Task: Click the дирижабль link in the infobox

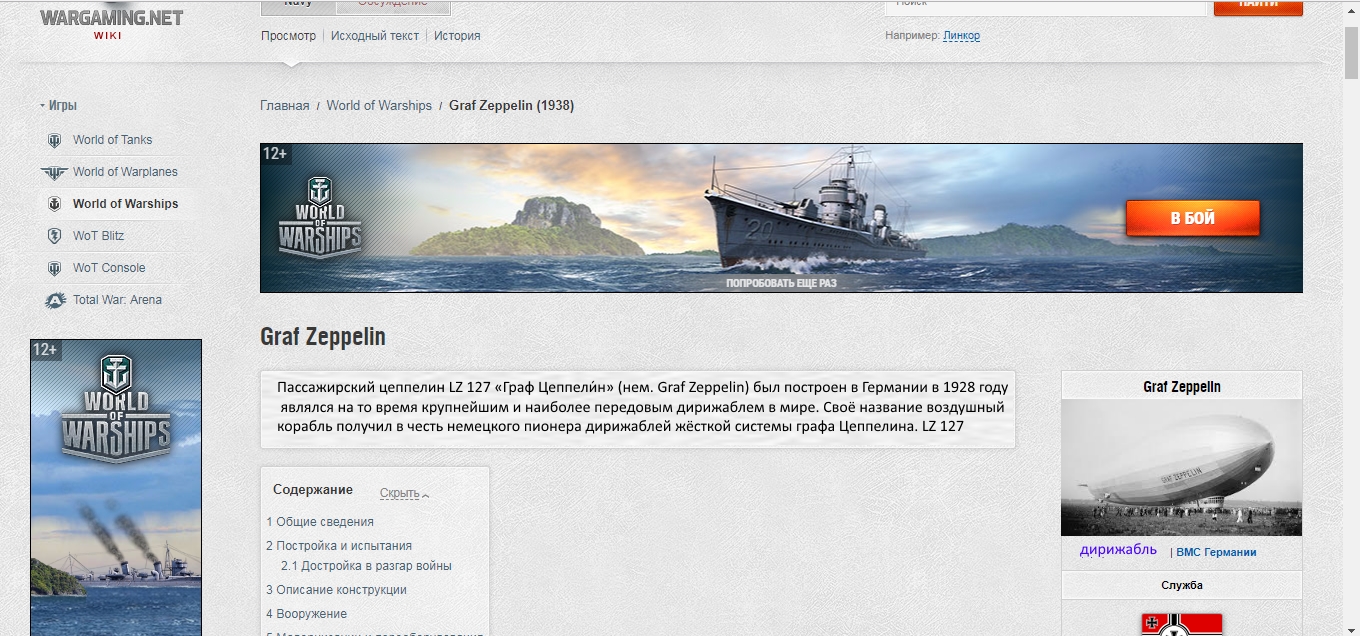Action: point(1118,550)
